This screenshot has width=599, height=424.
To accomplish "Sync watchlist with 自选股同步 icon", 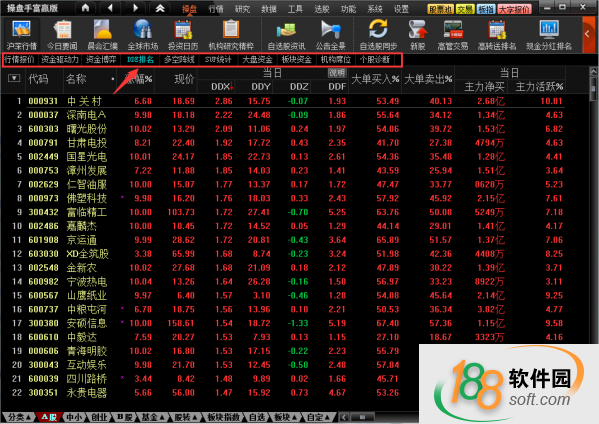I will (x=378, y=35).
